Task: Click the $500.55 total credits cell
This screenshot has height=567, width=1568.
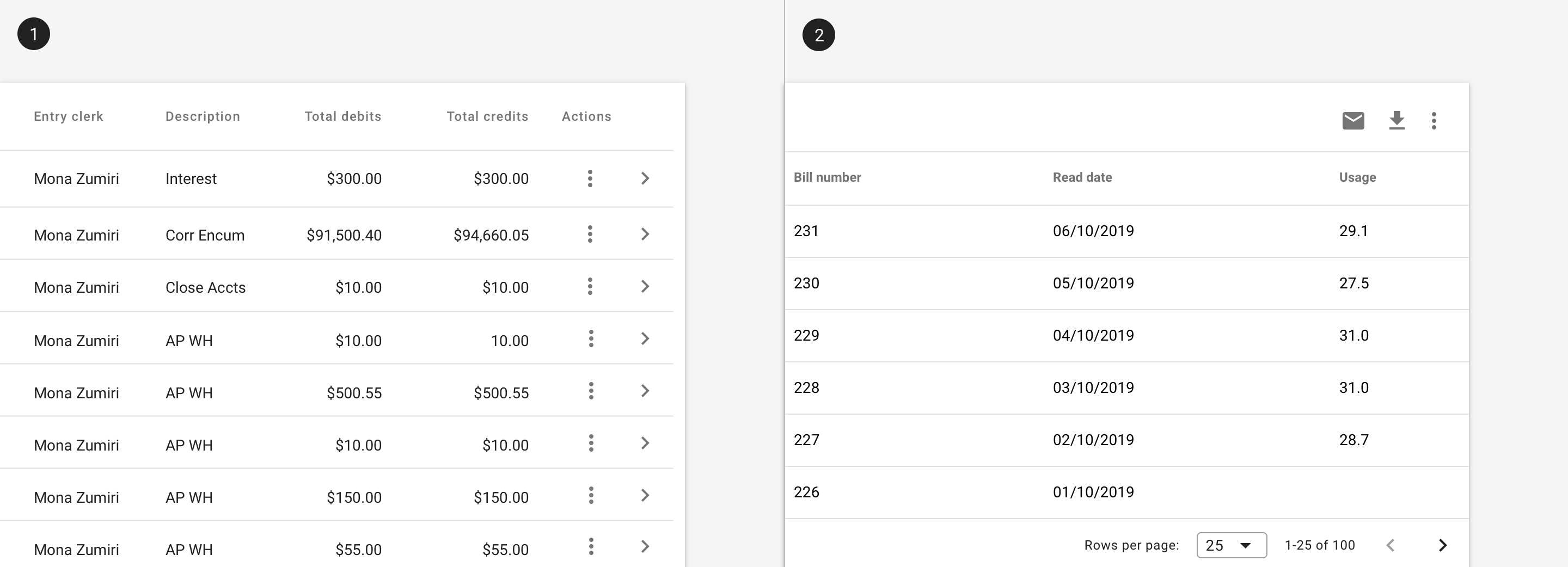Action: [x=501, y=393]
